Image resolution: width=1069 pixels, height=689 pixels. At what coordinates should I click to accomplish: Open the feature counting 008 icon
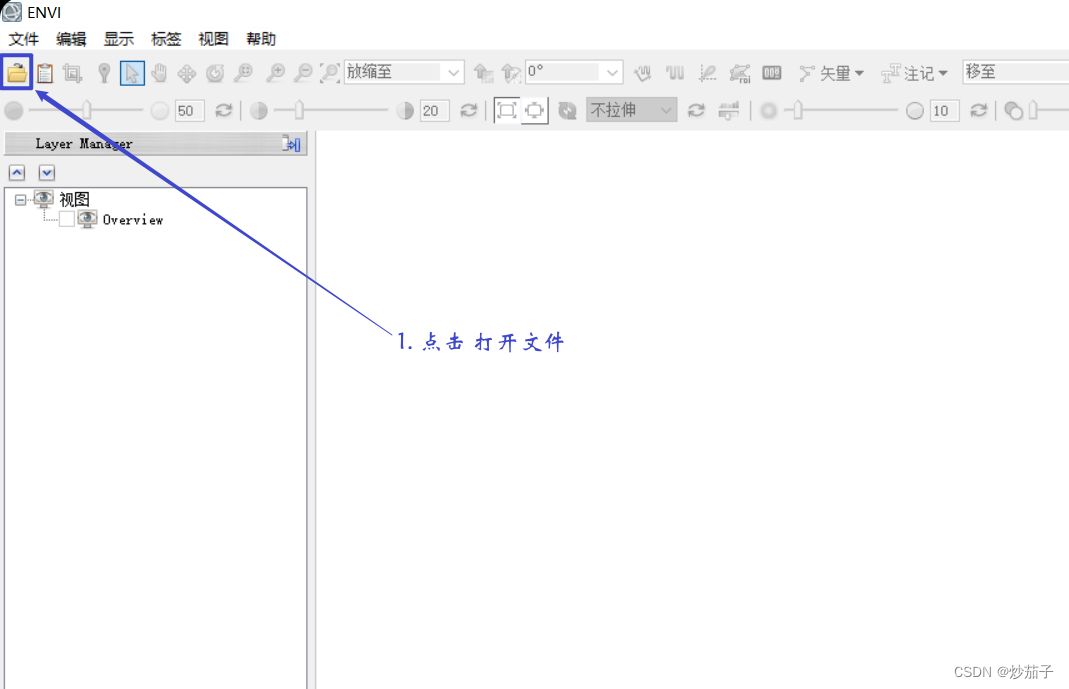pyautogui.click(x=772, y=72)
